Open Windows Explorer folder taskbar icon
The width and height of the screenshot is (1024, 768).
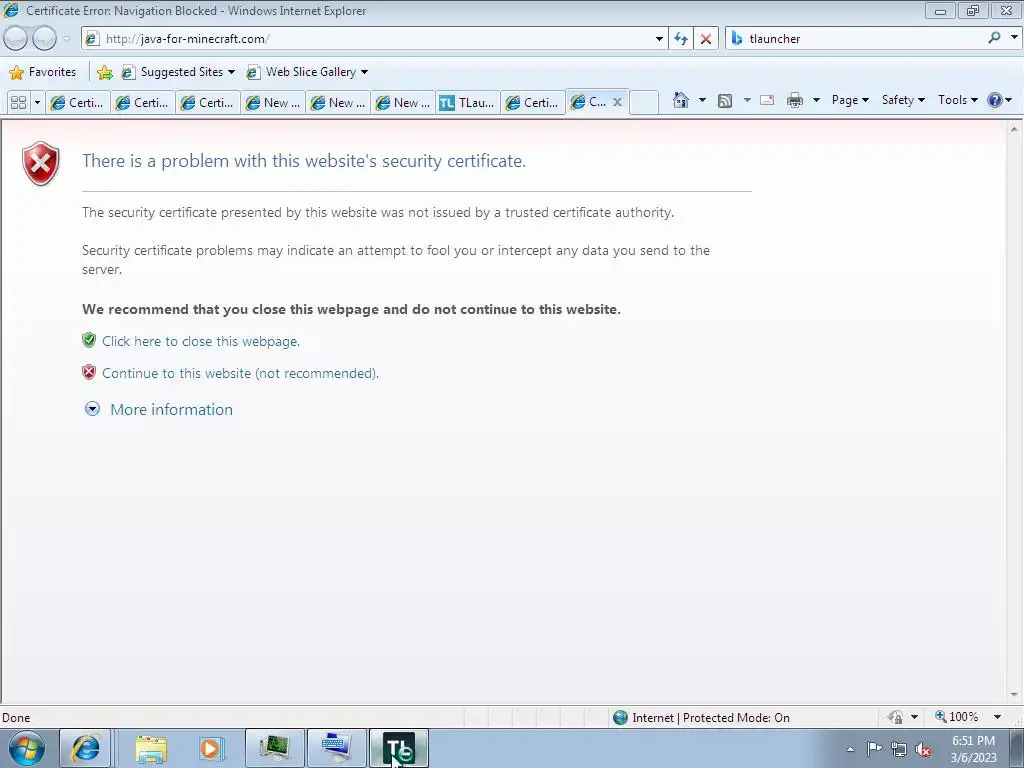(151, 748)
